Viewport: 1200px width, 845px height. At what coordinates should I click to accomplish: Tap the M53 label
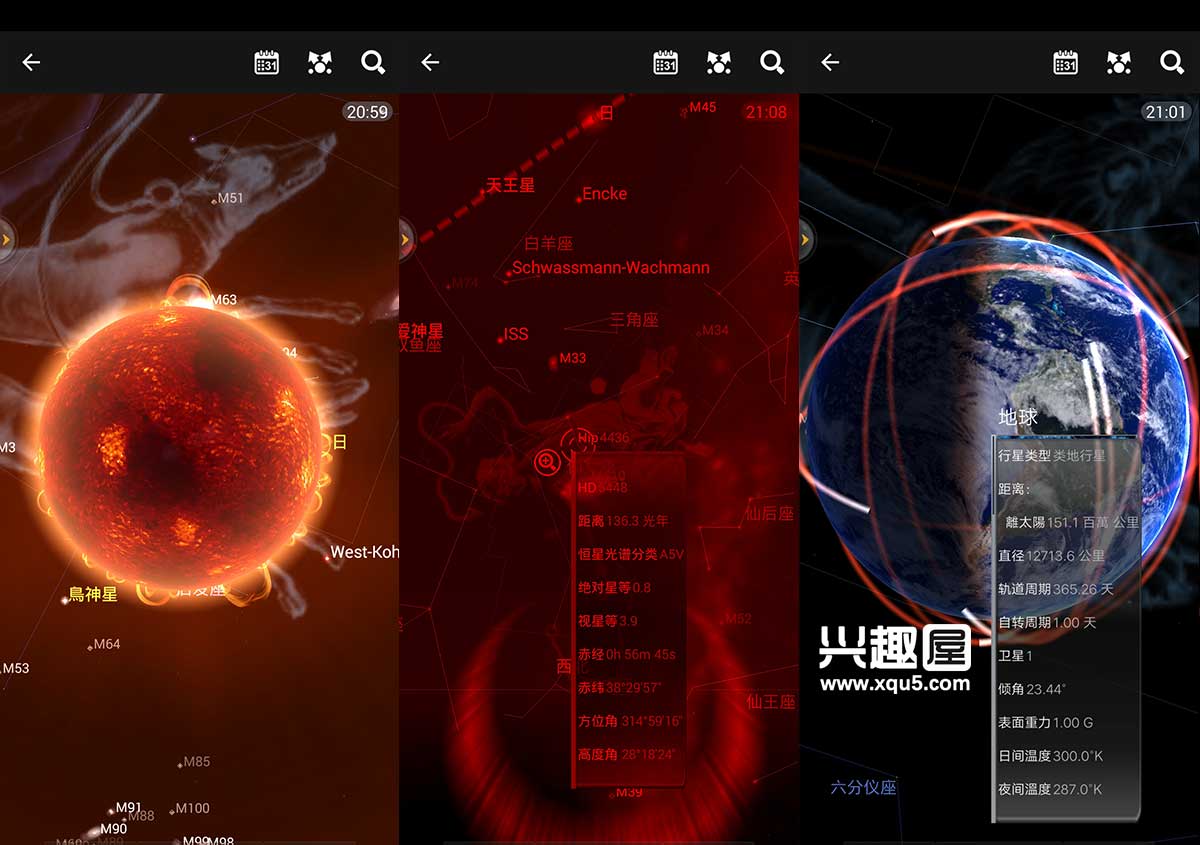[16, 668]
